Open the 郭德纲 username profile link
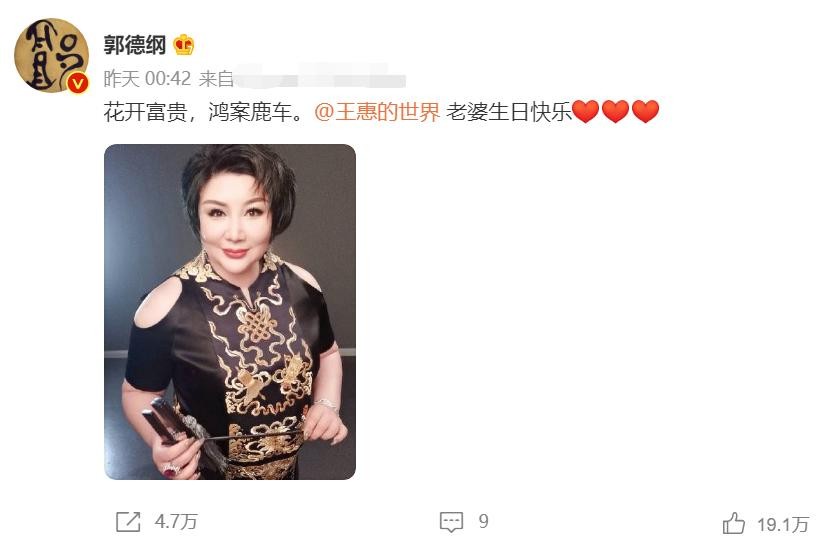Screen dimensions: 831x550 (x=135, y=45)
